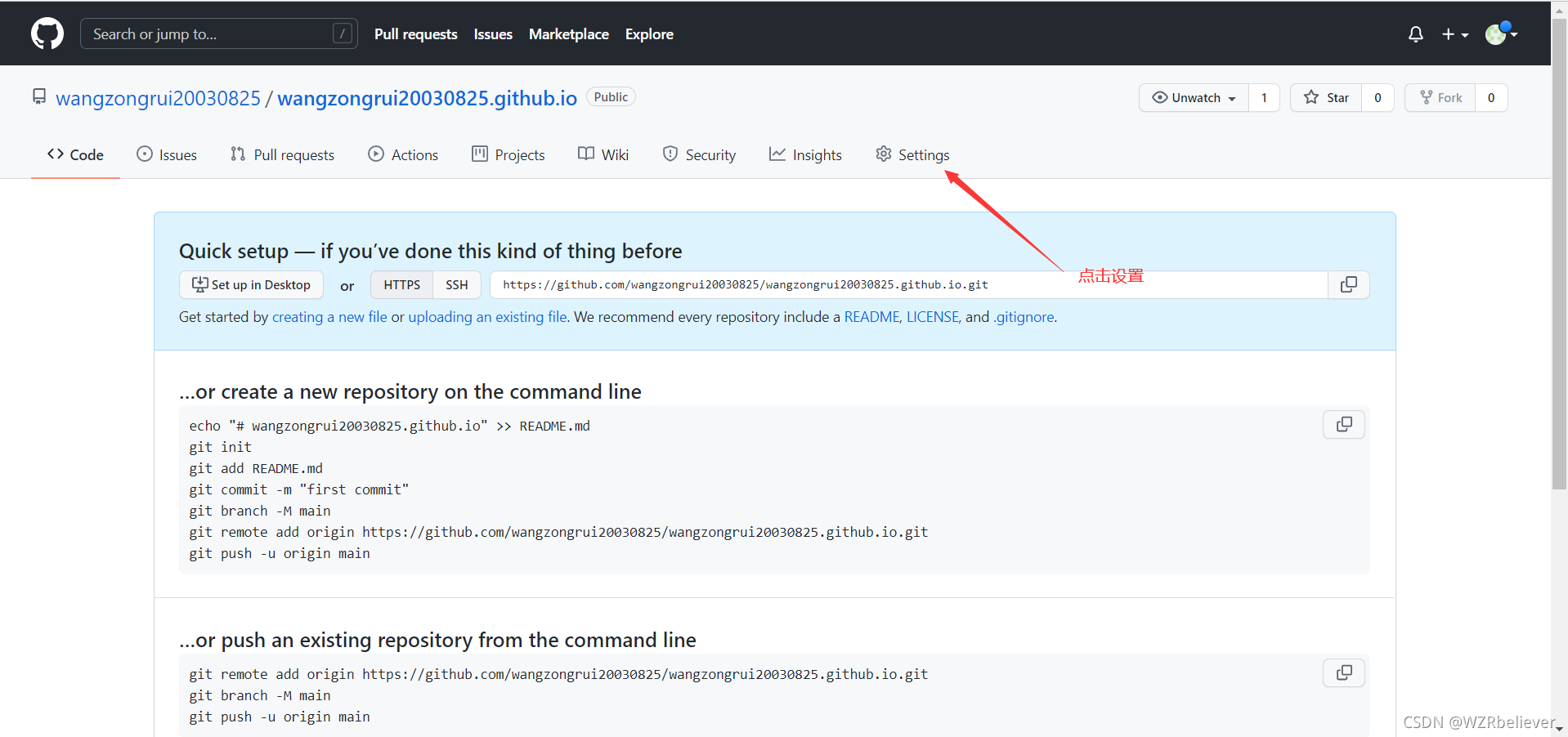Open the .gitignore link
The height and width of the screenshot is (737, 1568).
pyautogui.click(x=1024, y=317)
